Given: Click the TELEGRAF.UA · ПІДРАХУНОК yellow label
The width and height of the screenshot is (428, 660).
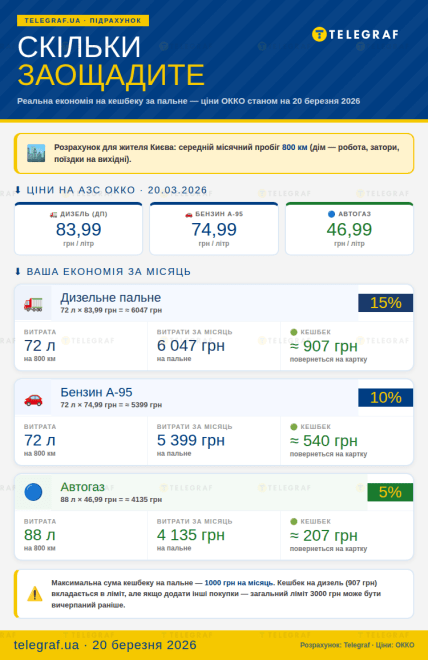Looking at the screenshot, I should click(x=83, y=21).
